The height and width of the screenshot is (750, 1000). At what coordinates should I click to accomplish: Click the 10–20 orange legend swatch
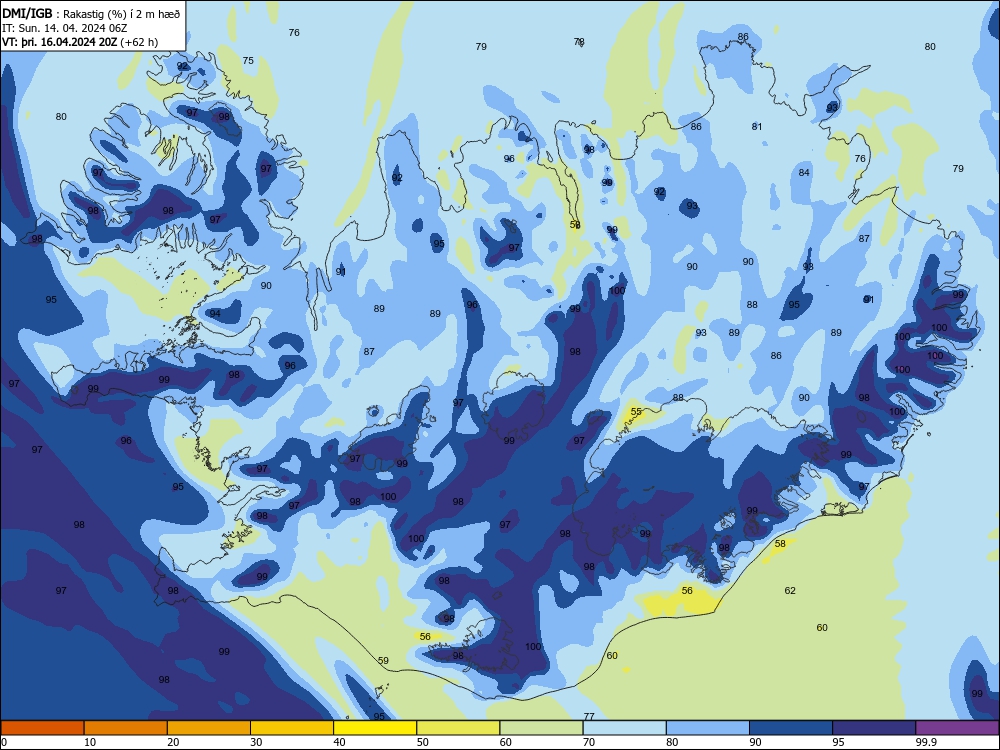[x=126, y=728]
